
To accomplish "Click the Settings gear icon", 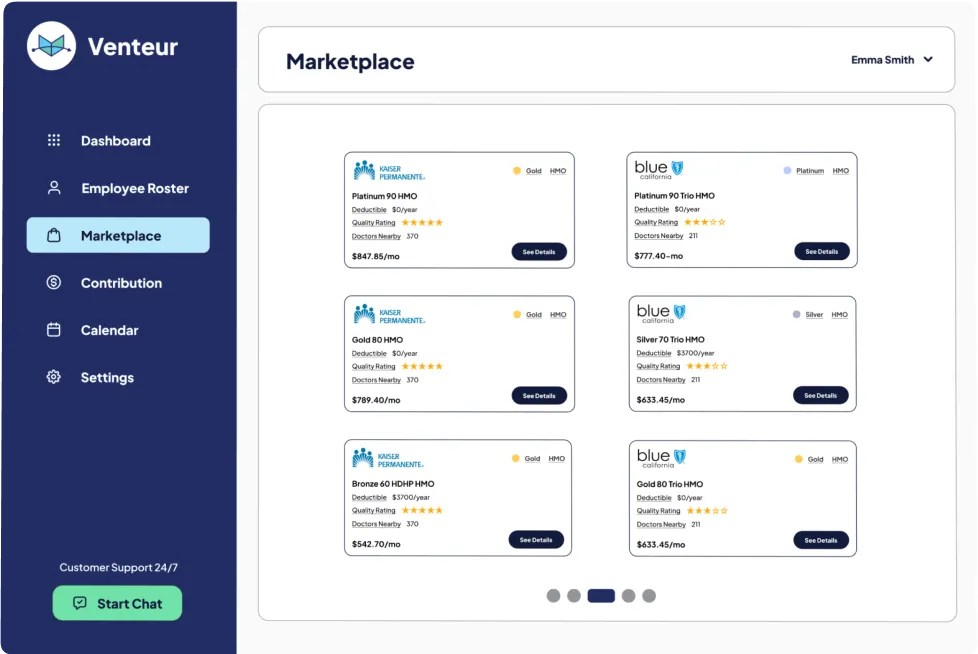I will point(53,377).
